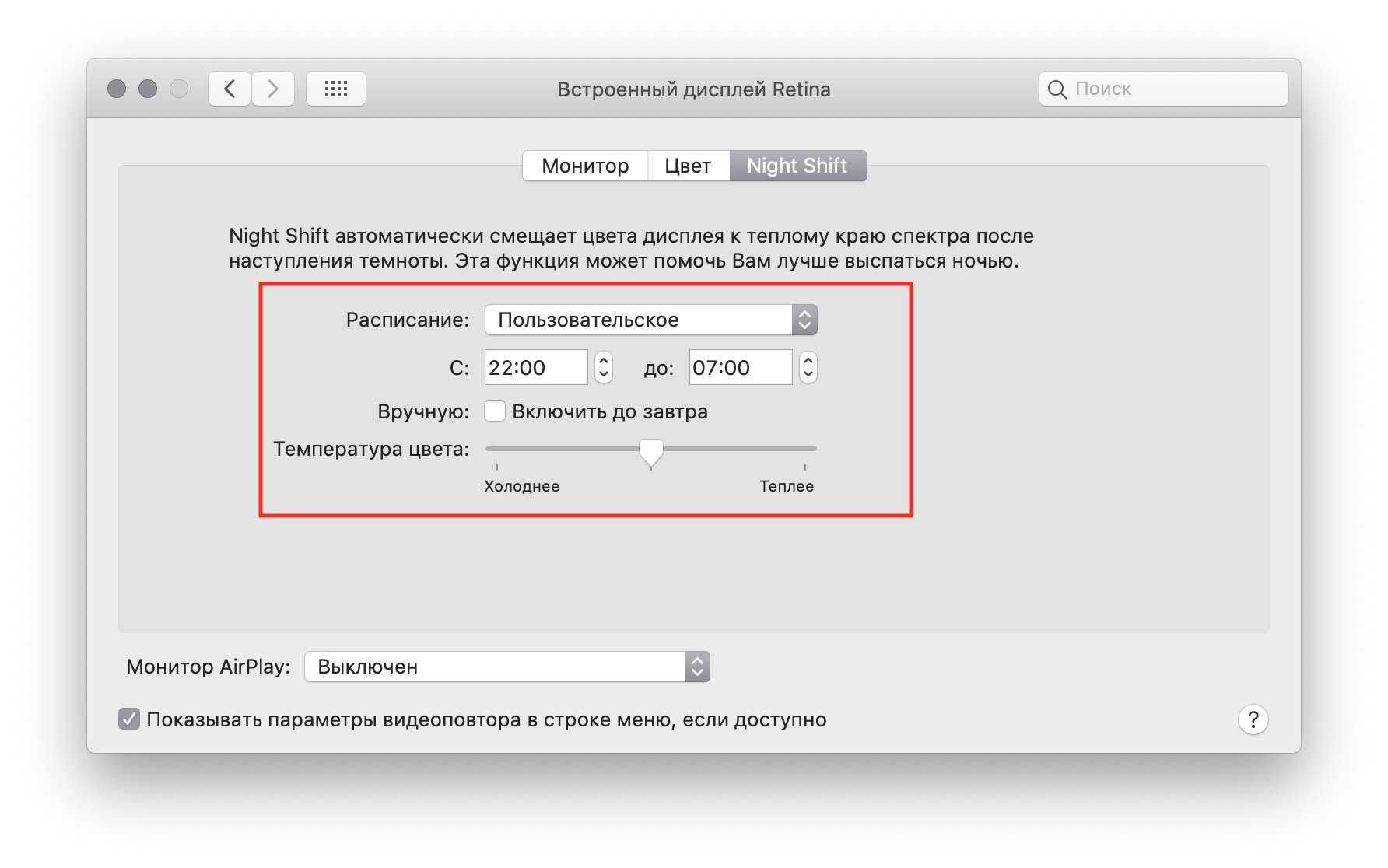
Task: Minimize the window with the second traffic-light button
Action: coord(148,89)
